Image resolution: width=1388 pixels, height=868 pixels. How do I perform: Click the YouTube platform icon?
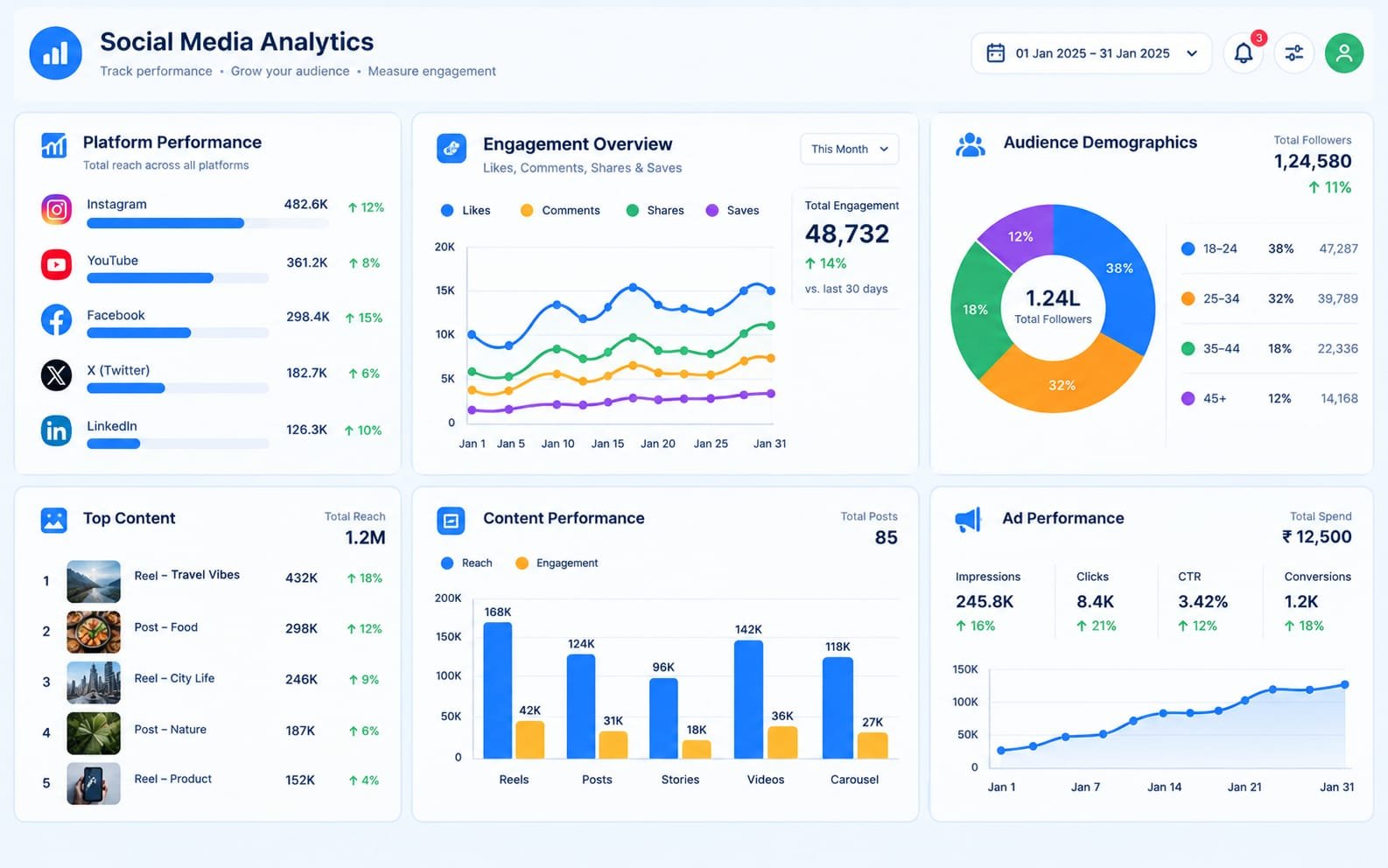(x=57, y=264)
